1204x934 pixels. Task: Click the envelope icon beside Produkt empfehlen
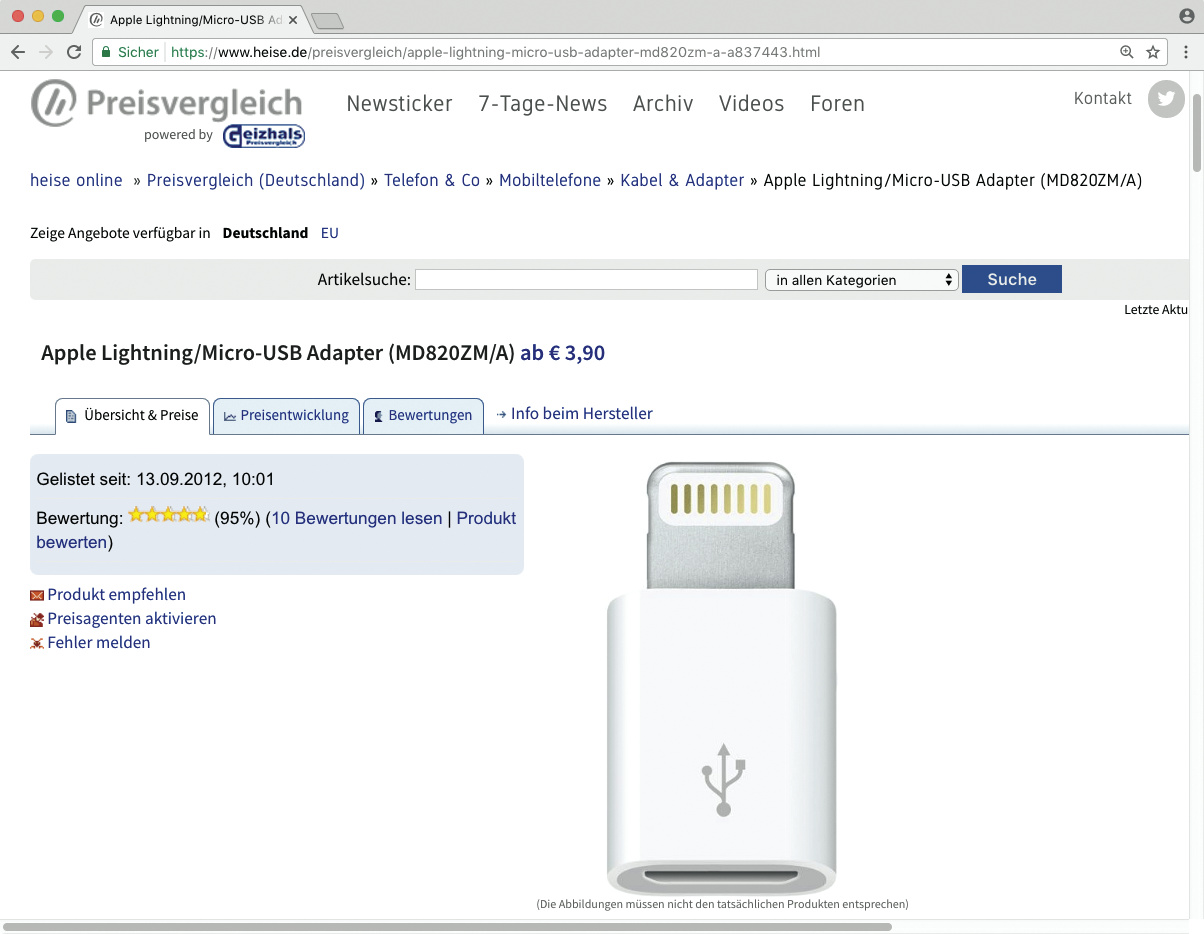click(x=37, y=596)
